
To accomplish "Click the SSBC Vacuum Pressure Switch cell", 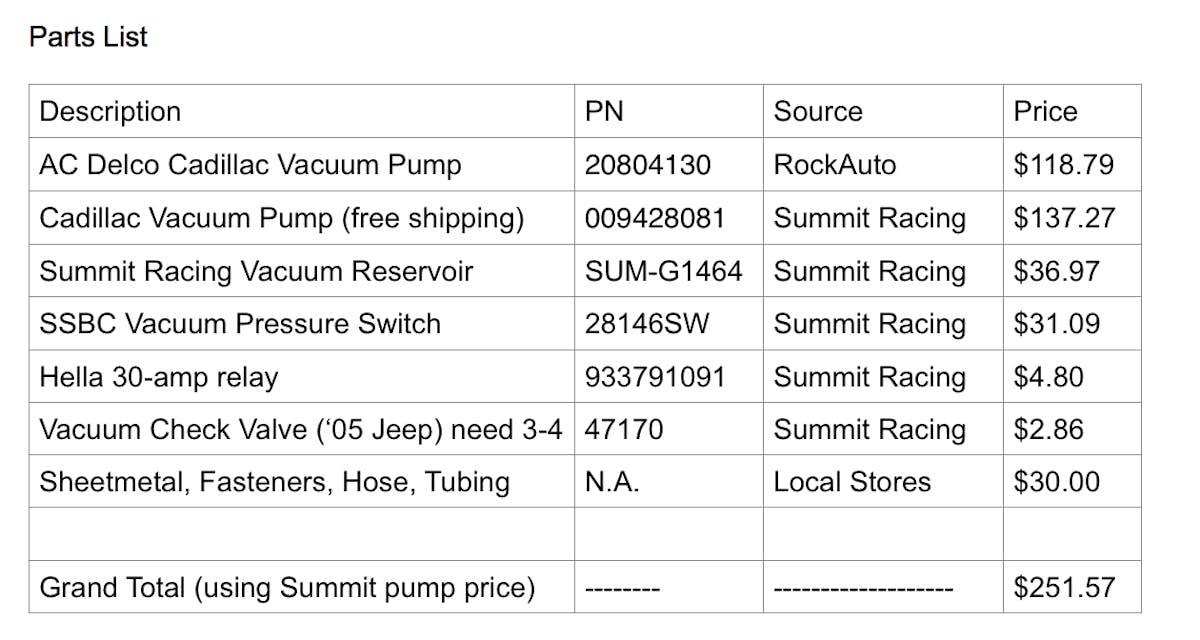I will [239, 324].
